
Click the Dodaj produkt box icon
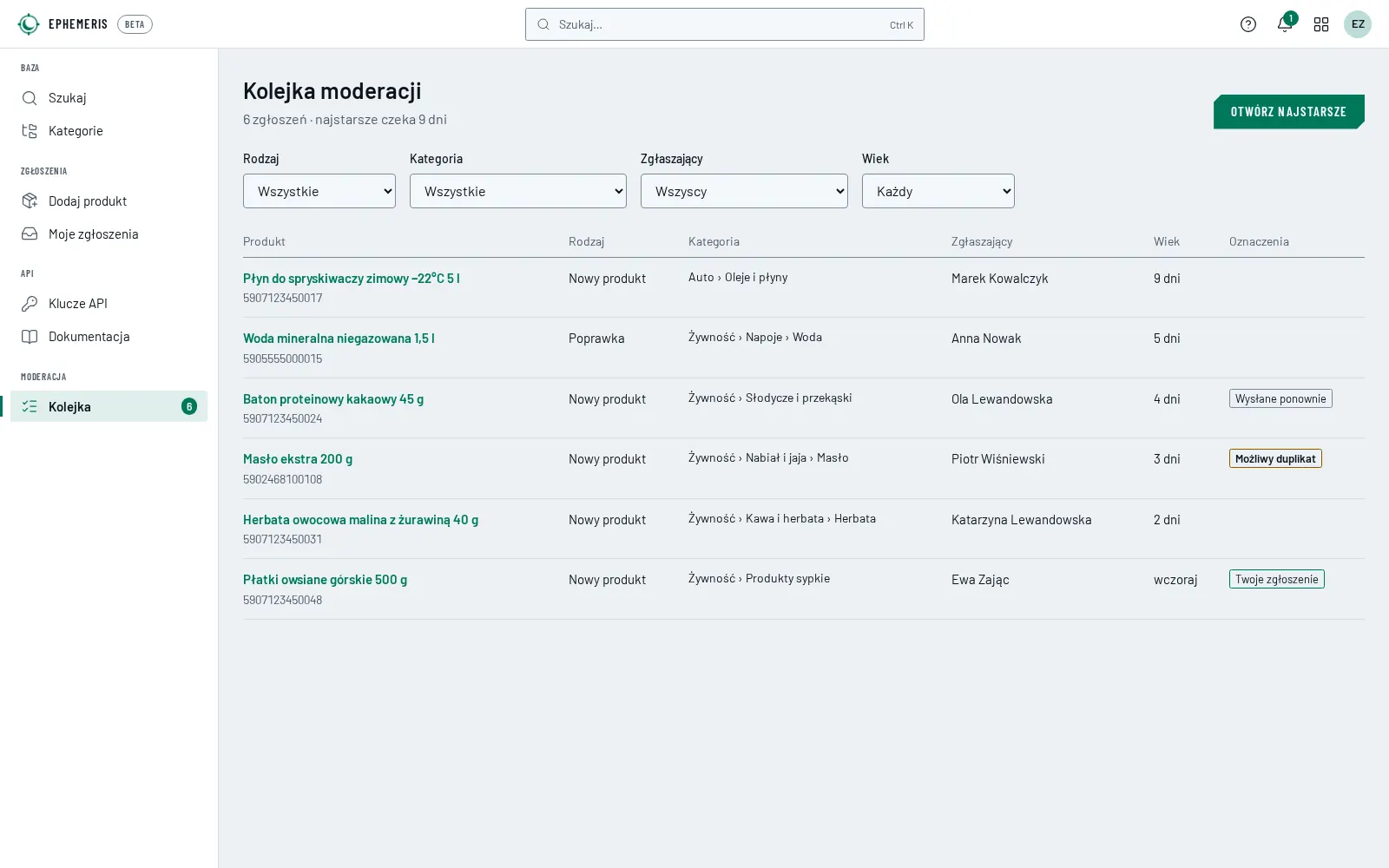30,201
